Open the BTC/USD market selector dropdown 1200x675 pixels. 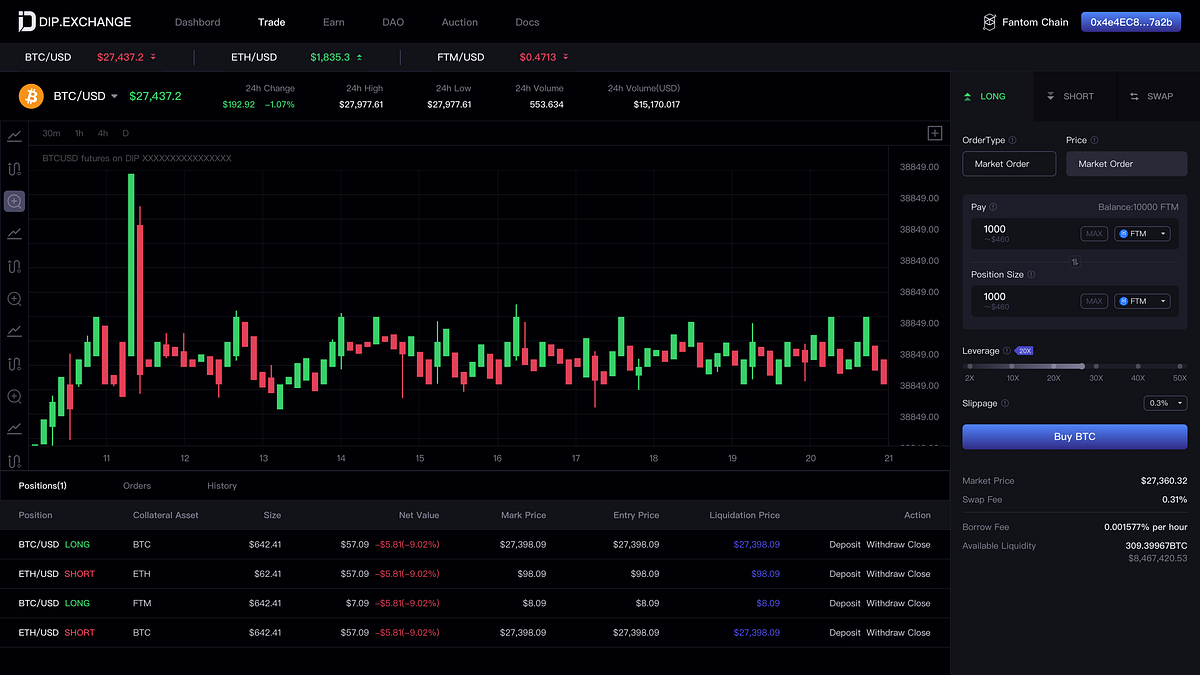[113, 96]
